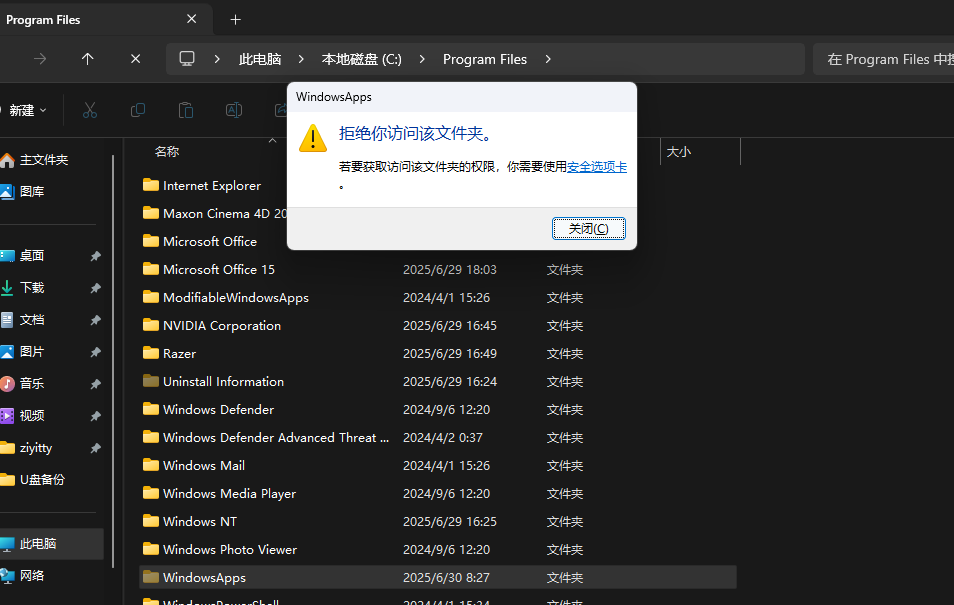Expand the chevron after Program Files breadcrumb

point(548,59)
